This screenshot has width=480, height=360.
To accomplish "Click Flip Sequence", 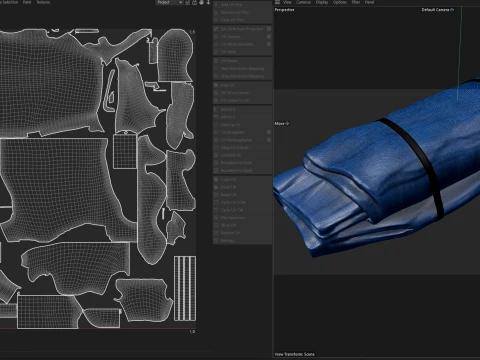I will tap(242, 218).
